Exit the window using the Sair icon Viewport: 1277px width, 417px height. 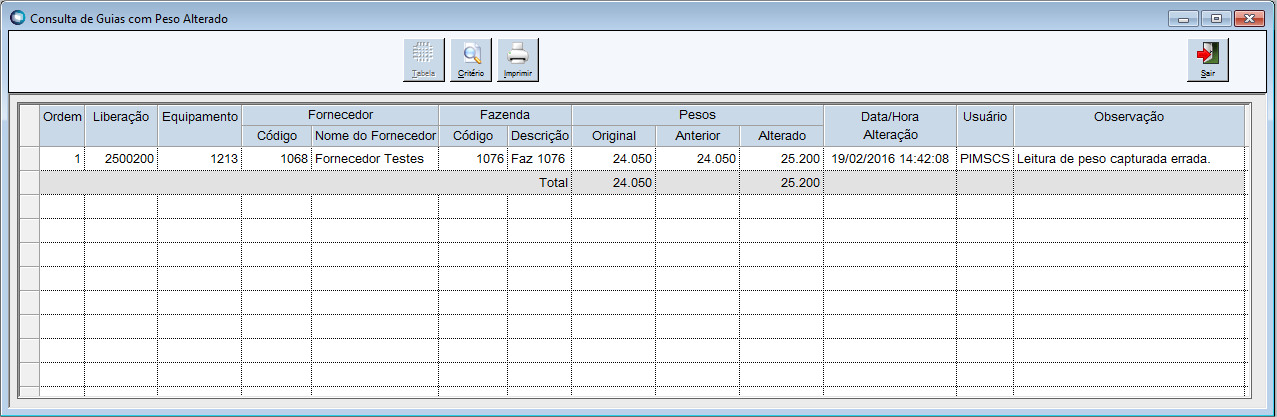coord(1208,60)
